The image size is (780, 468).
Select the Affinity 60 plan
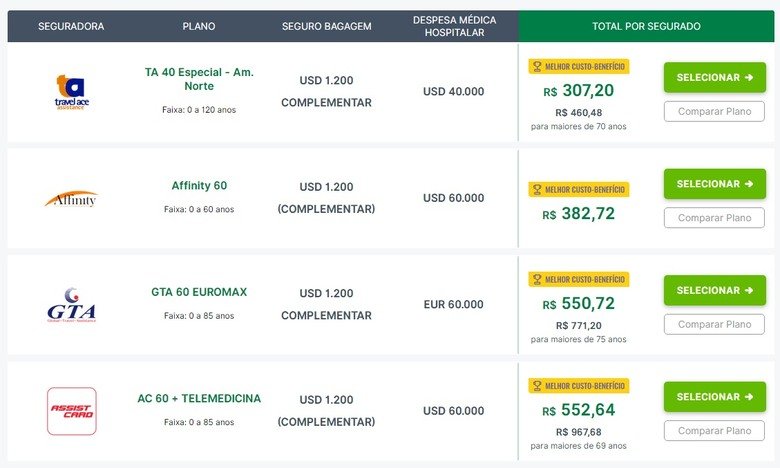pyautogui.click(x=715, y=184)
